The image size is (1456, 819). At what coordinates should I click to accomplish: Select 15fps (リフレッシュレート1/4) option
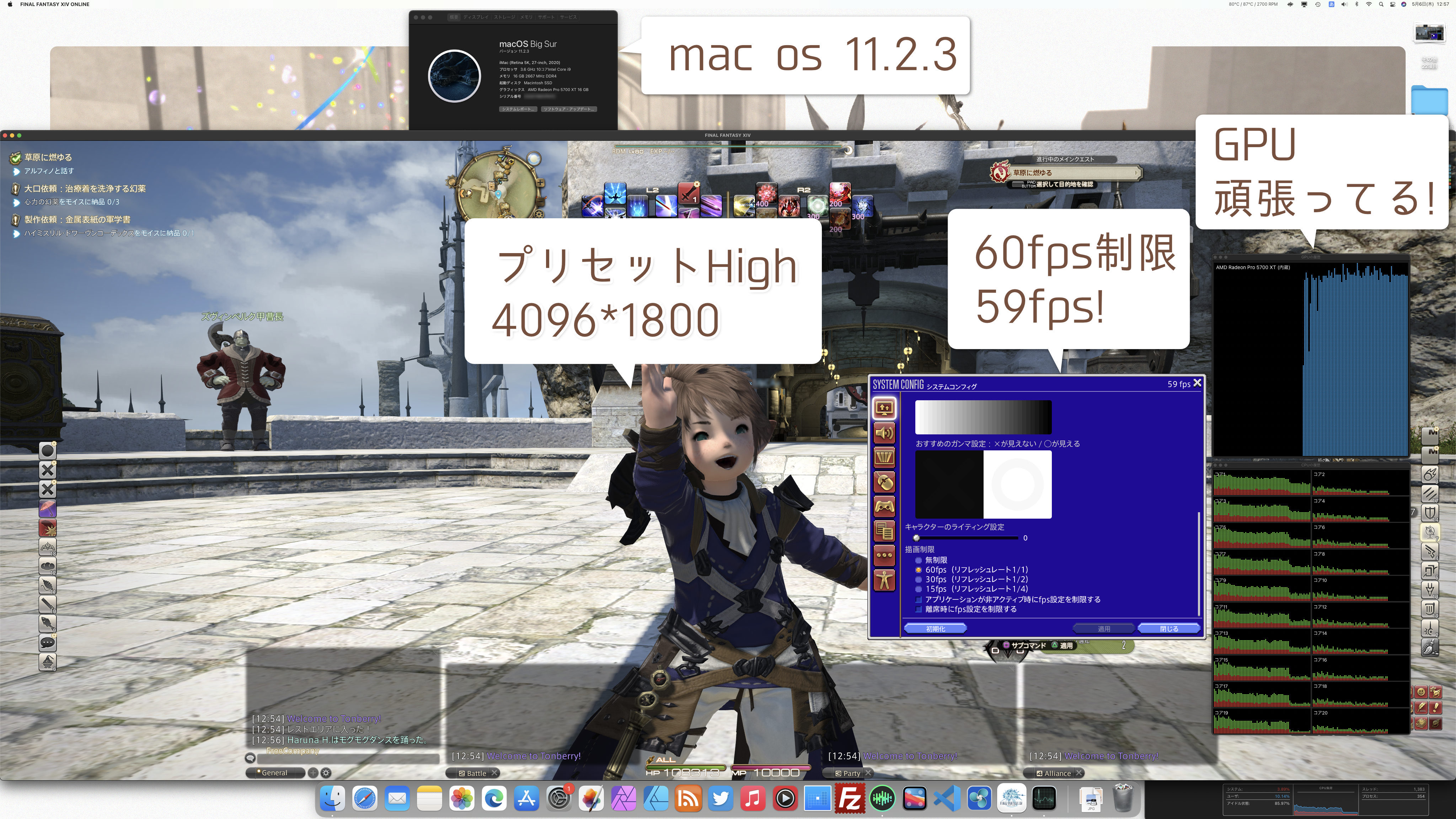pyautogui.click(x=971, y=589)
